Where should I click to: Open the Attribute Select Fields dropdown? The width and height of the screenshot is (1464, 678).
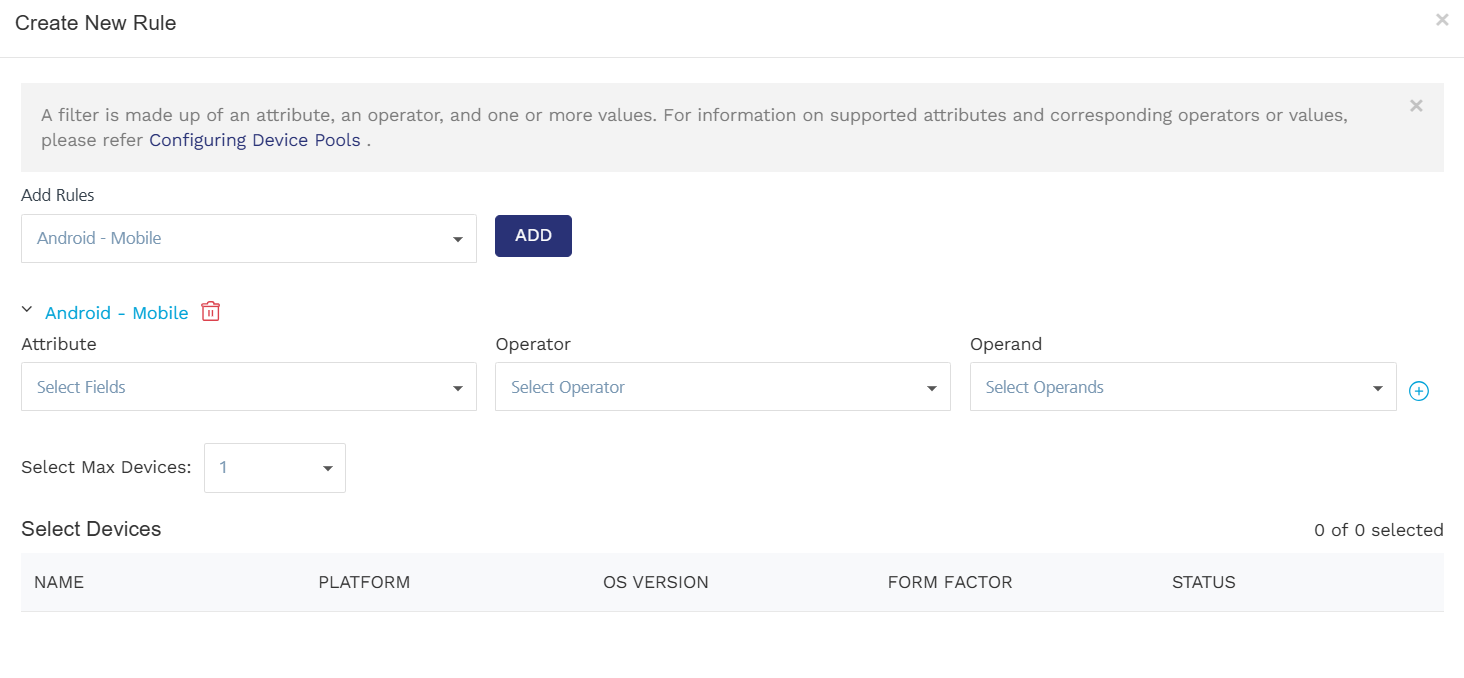(x=248, y=387)
